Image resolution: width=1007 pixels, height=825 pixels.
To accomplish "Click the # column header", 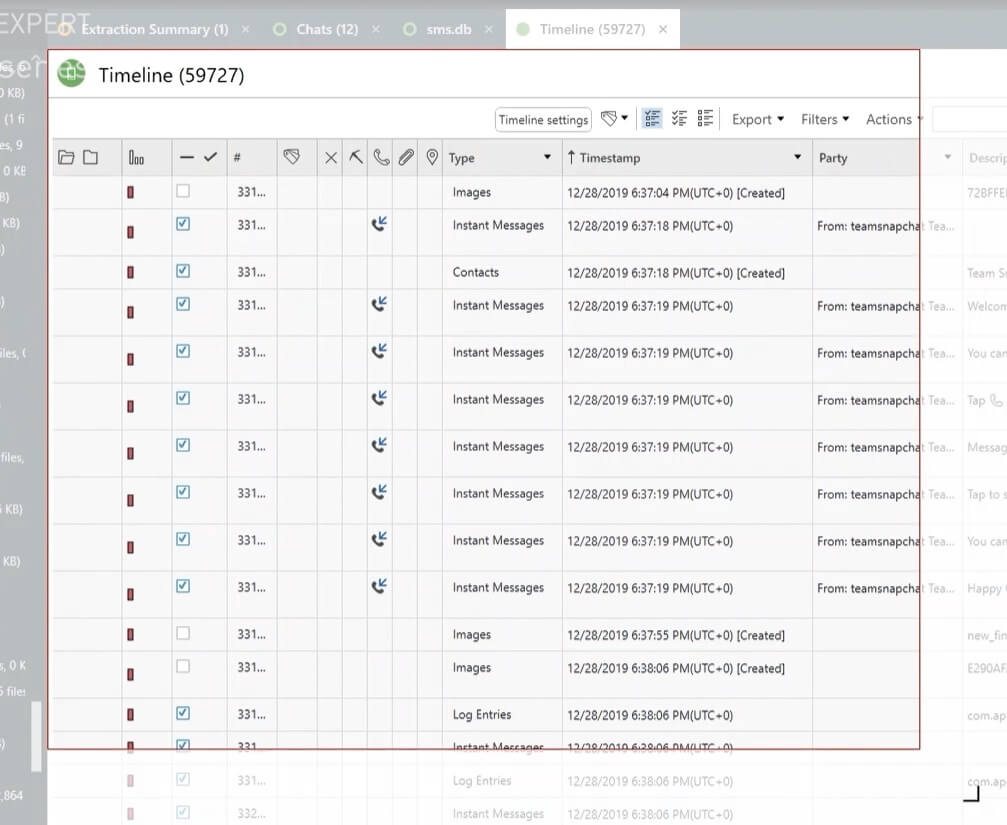I will 237,158.
